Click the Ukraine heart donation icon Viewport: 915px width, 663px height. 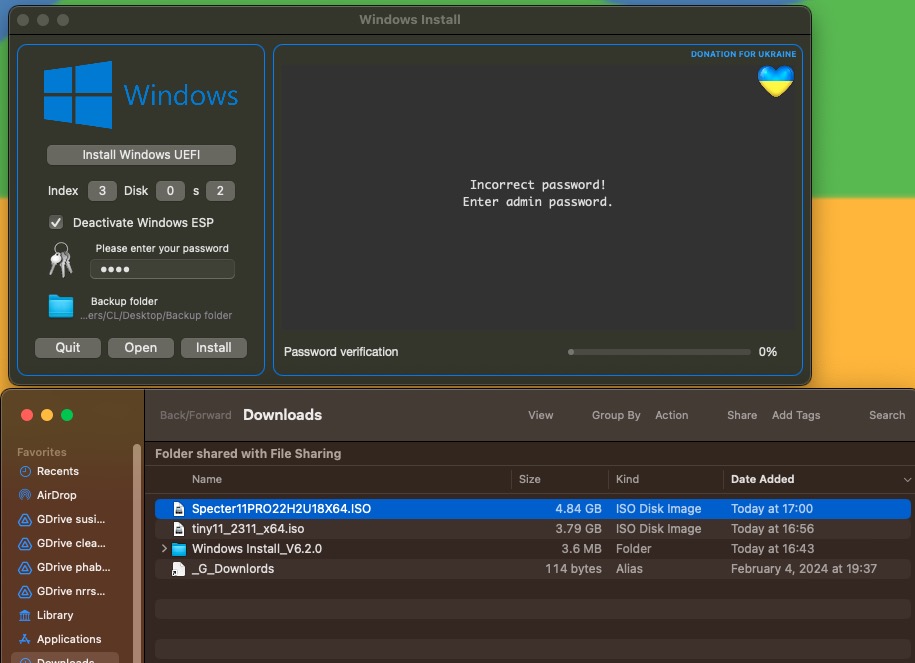[x=775, y=81]
